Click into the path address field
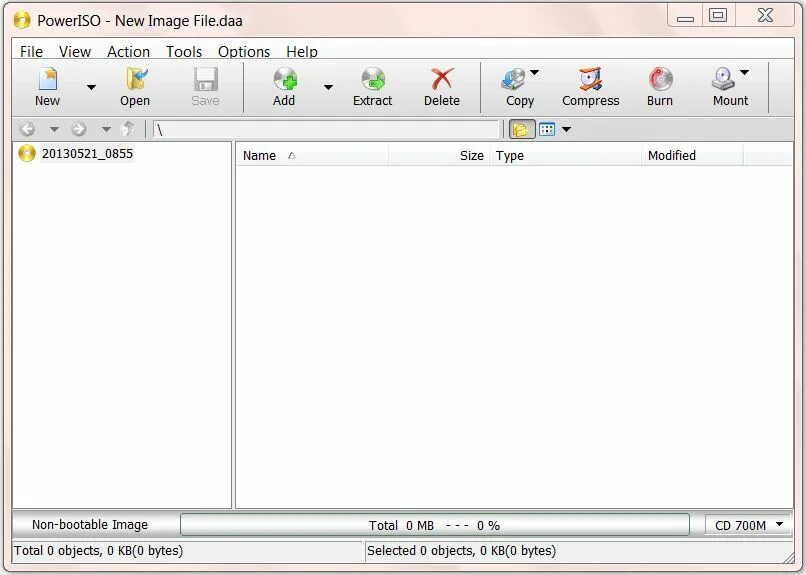 tap(326, 129)
